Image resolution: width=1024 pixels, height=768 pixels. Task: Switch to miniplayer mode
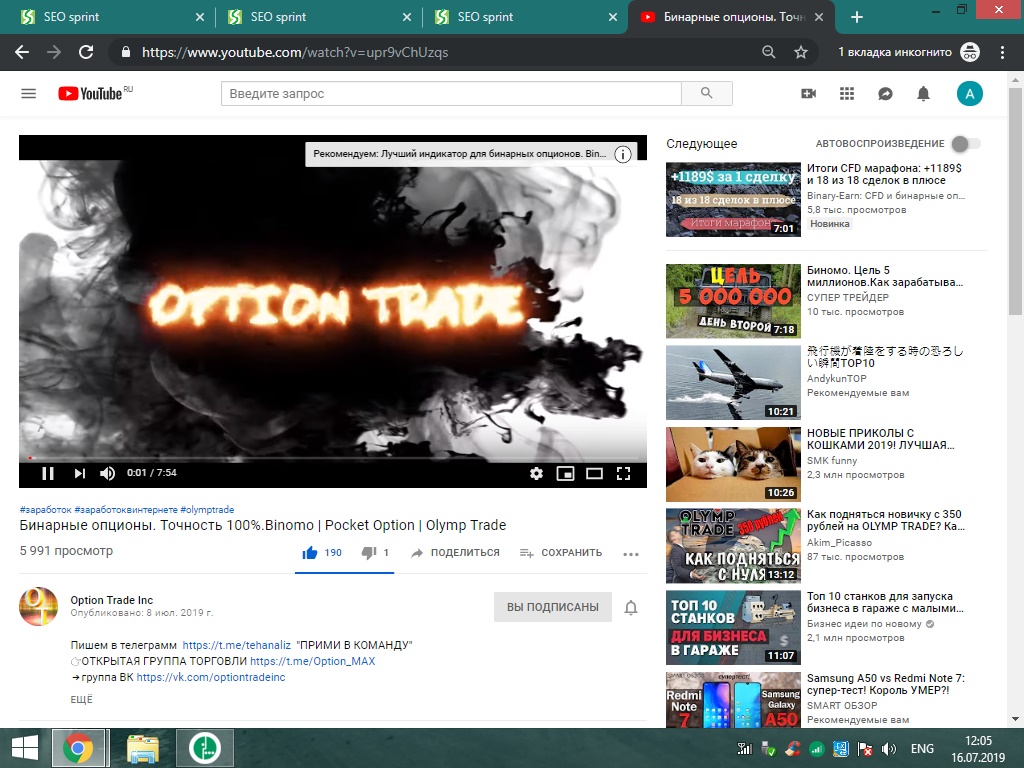566,473
